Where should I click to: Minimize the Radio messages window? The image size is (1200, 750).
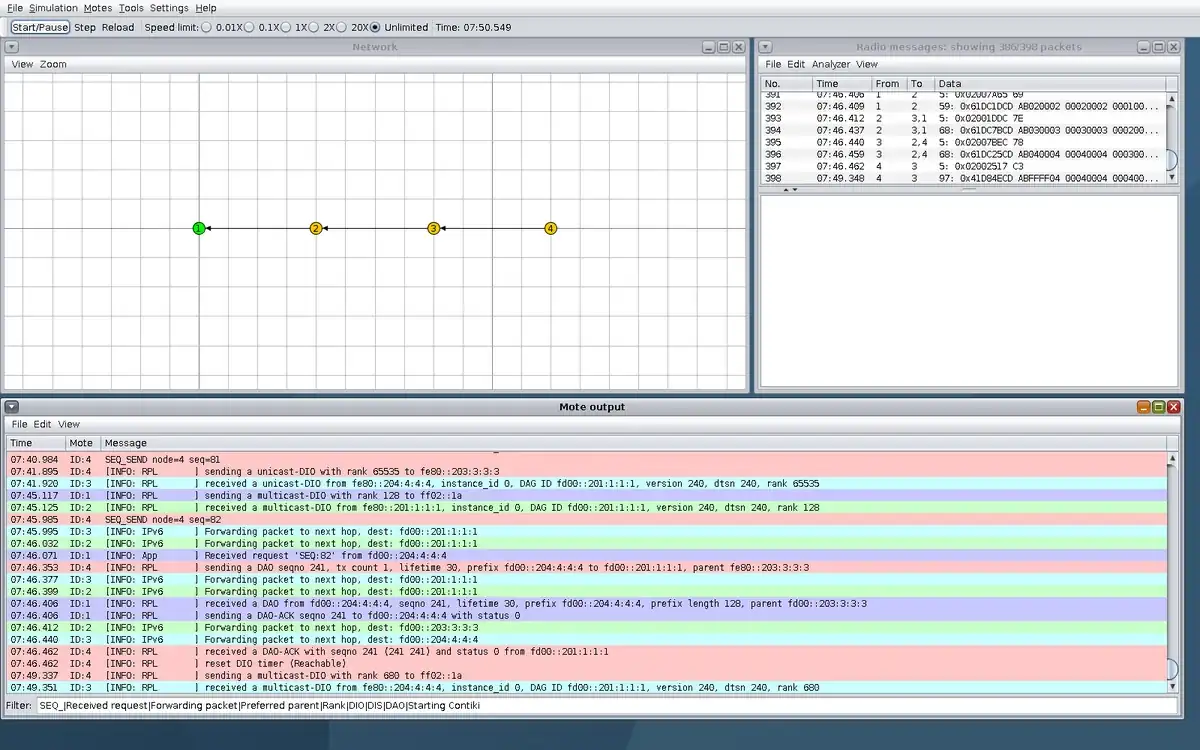point(1145,47)
